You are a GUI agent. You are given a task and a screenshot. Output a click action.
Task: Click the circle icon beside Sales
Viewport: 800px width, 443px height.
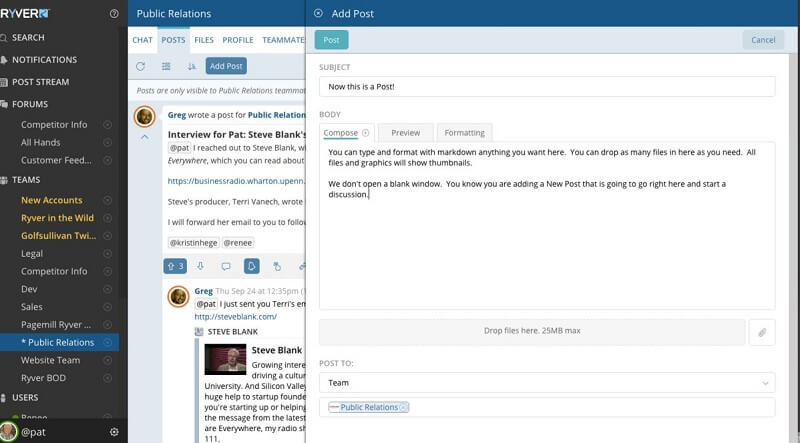click(107, 307)
